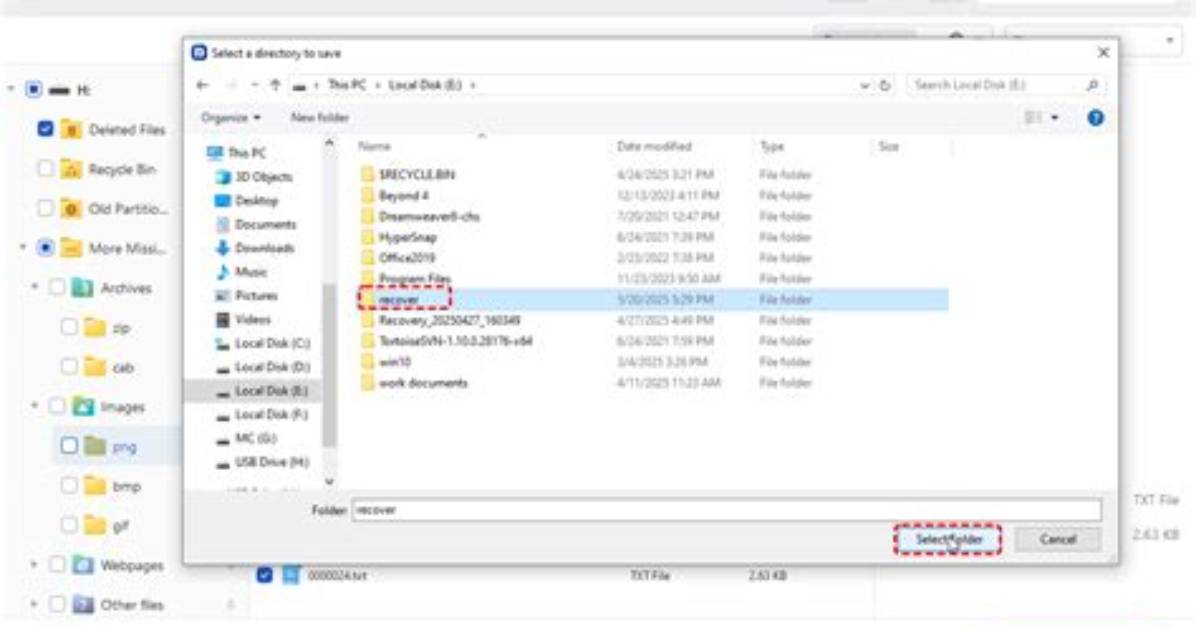Select MC (G:) drive in navigation pane

point(246,438)
